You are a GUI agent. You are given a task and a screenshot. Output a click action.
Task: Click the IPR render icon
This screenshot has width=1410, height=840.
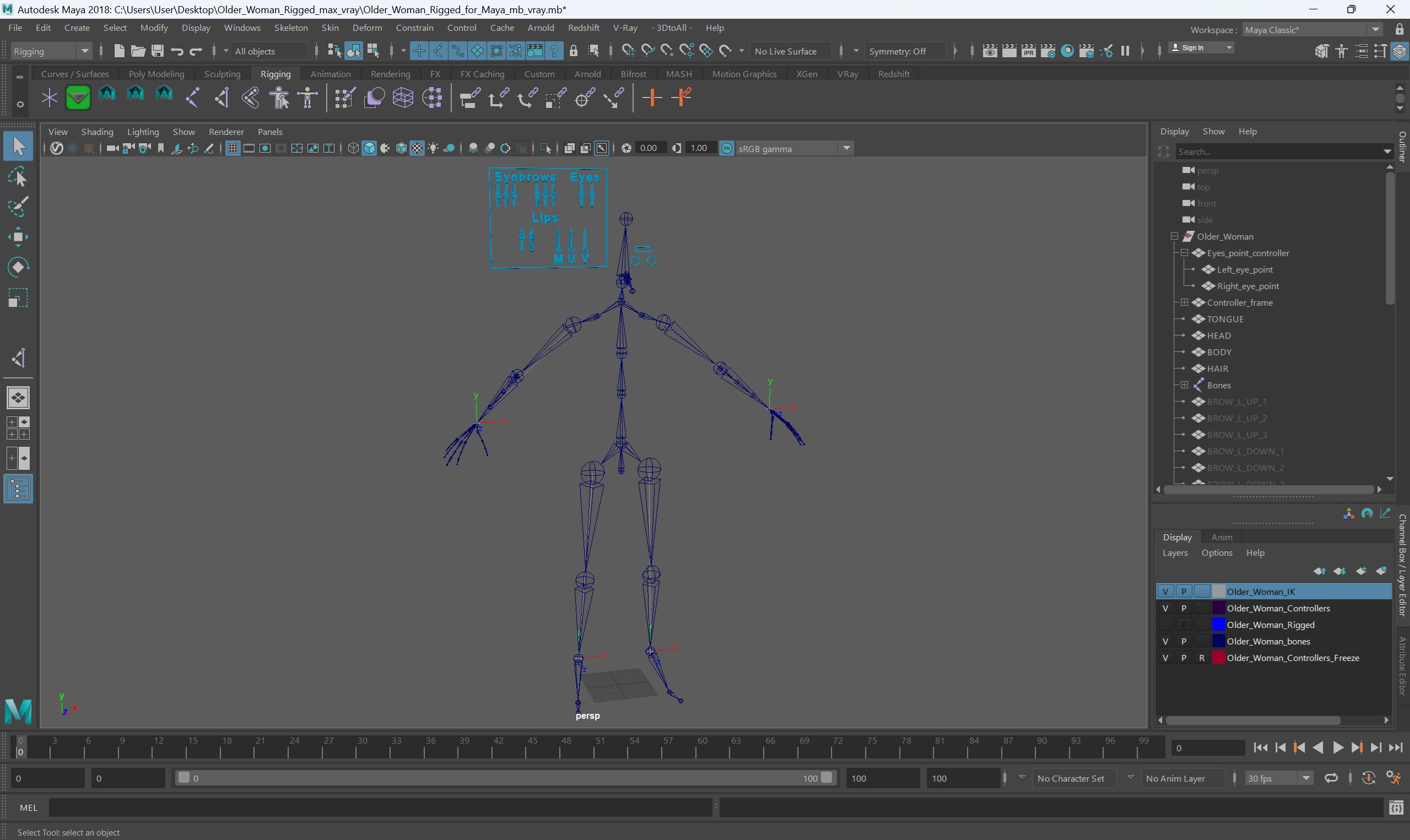1028,51
